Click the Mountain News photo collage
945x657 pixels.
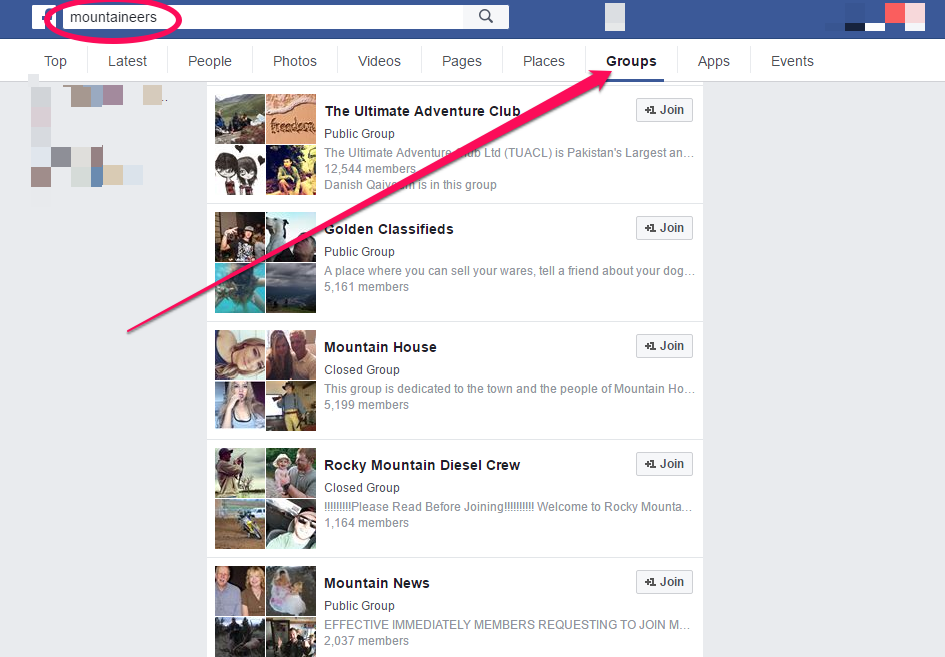pyautogui.click(x=265, y=611)
